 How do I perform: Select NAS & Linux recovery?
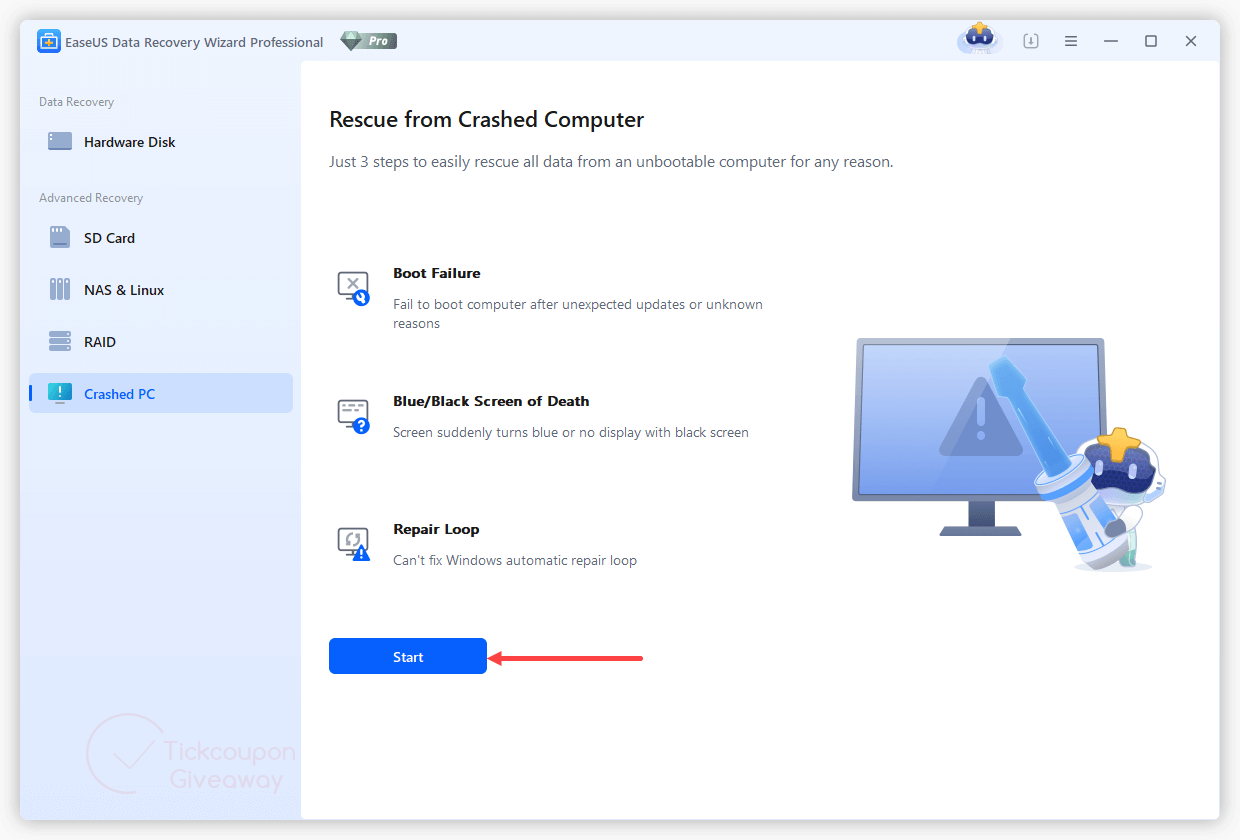click(x=124, y=290)
